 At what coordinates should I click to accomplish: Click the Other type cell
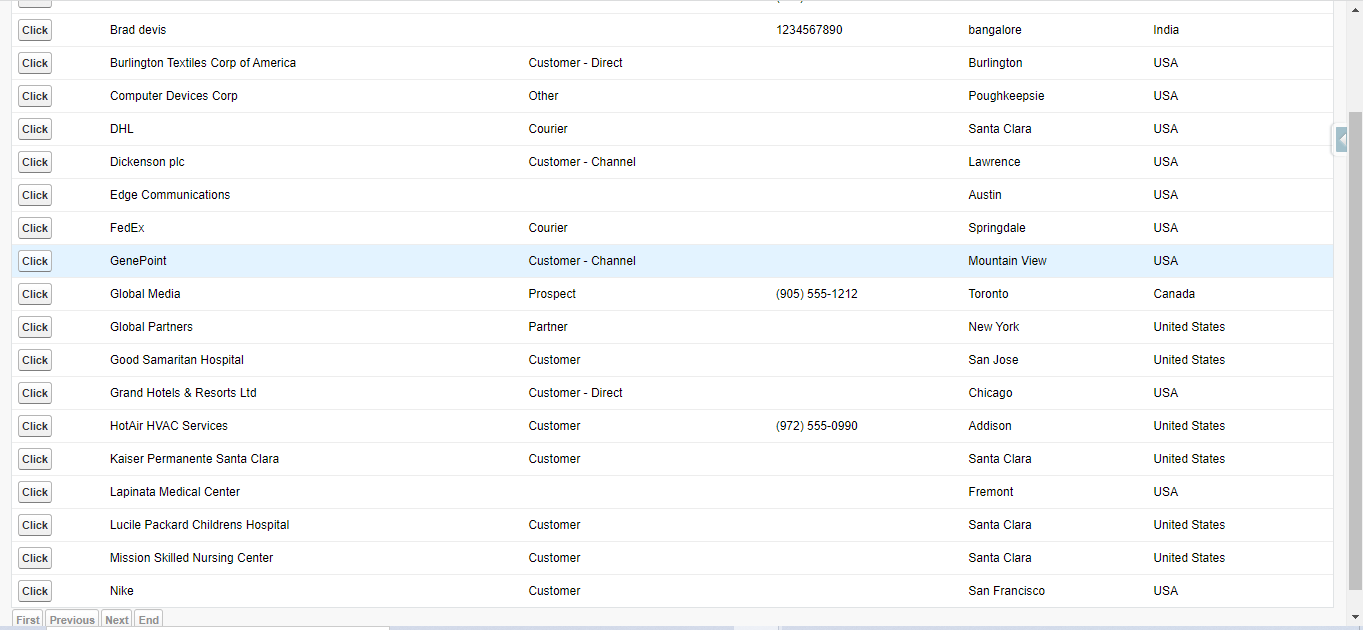tap(544, 96)
